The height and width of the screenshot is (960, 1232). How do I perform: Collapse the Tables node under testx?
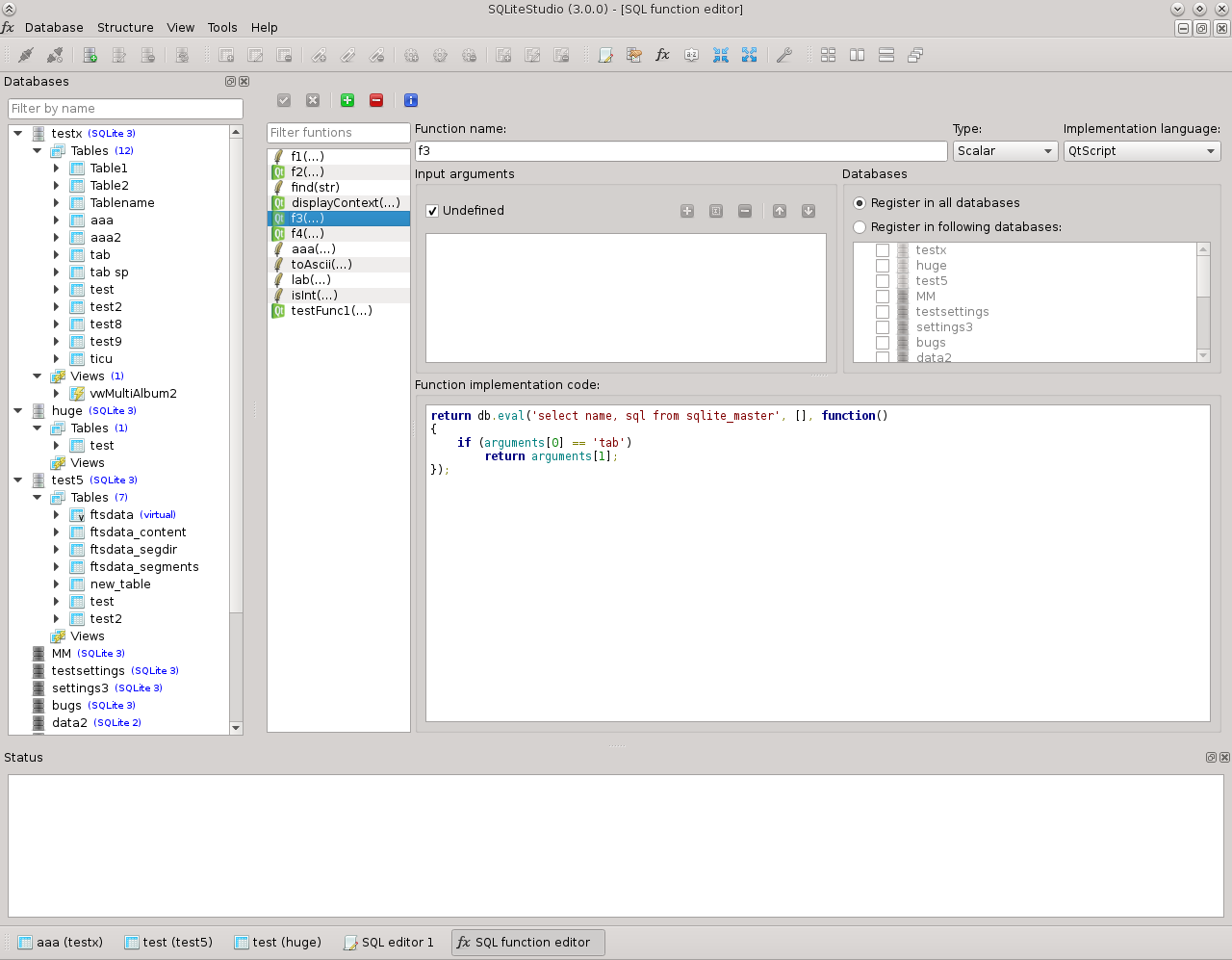[38, 150]
